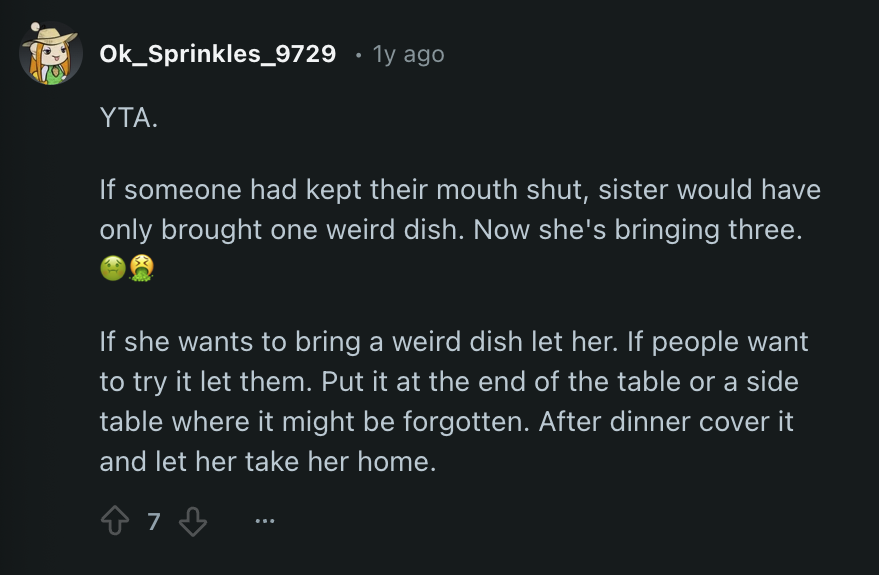Click the green nauseated face emoji

[x=113, y=269]
